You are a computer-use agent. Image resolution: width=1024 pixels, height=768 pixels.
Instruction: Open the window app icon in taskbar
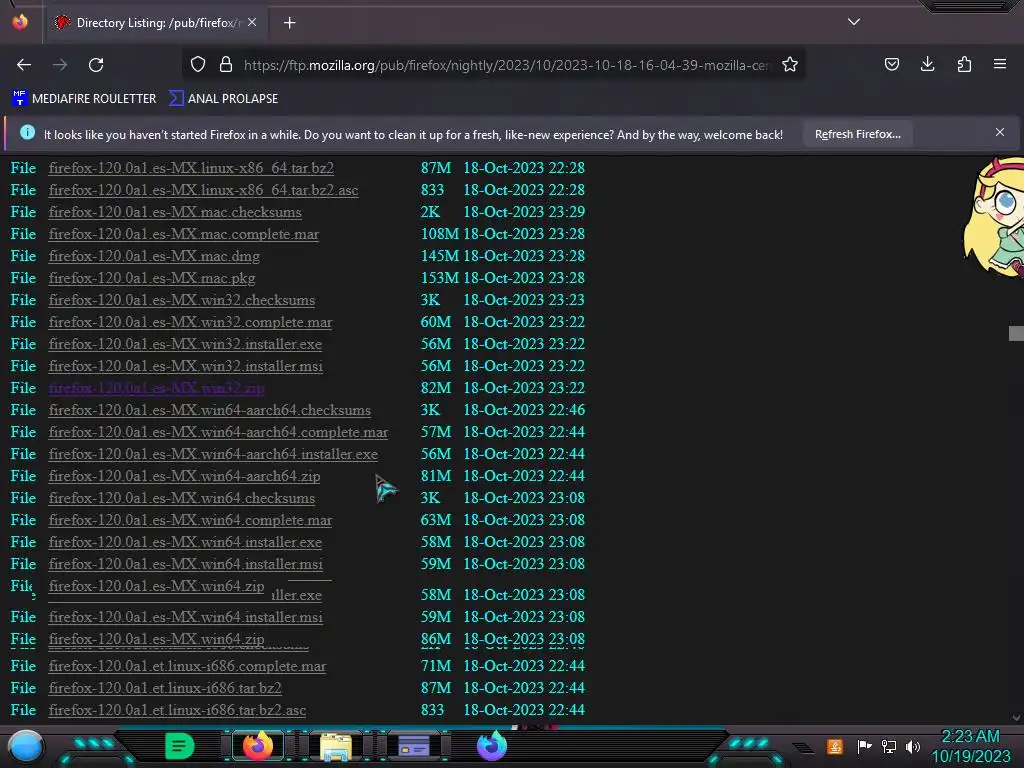point(414,746)
